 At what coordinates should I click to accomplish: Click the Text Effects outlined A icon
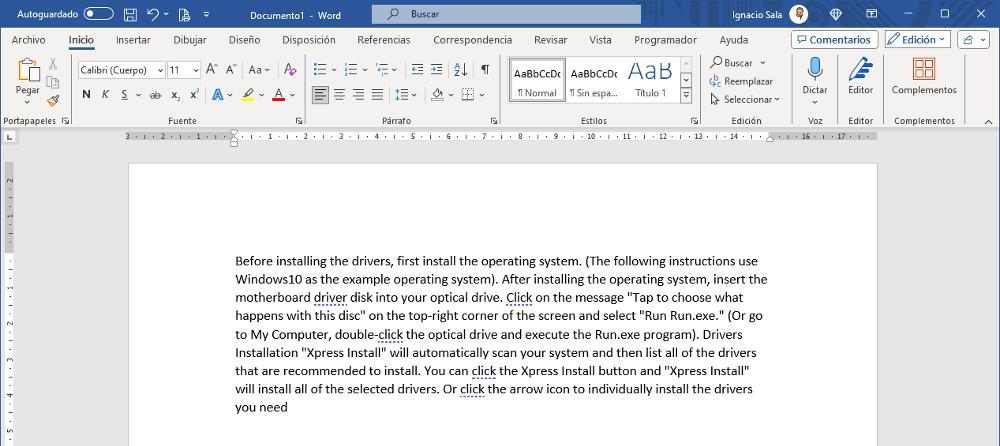tap(217, 94)
